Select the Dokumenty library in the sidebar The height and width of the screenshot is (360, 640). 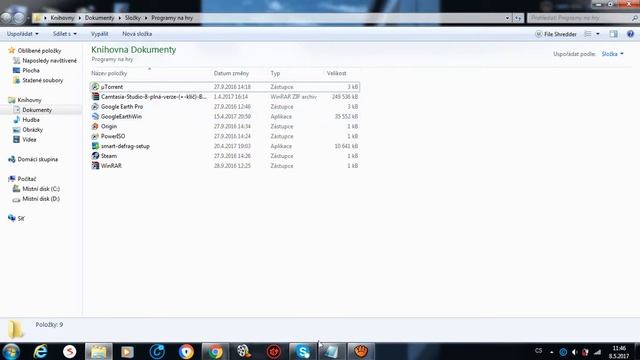pyautogui.click(x=37, y=110)
